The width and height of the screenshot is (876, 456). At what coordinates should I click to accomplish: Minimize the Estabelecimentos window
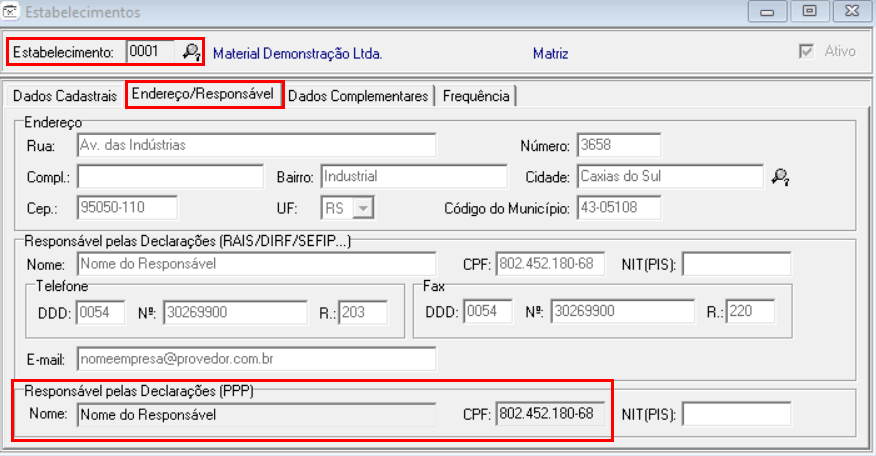(x=767, y=13)
